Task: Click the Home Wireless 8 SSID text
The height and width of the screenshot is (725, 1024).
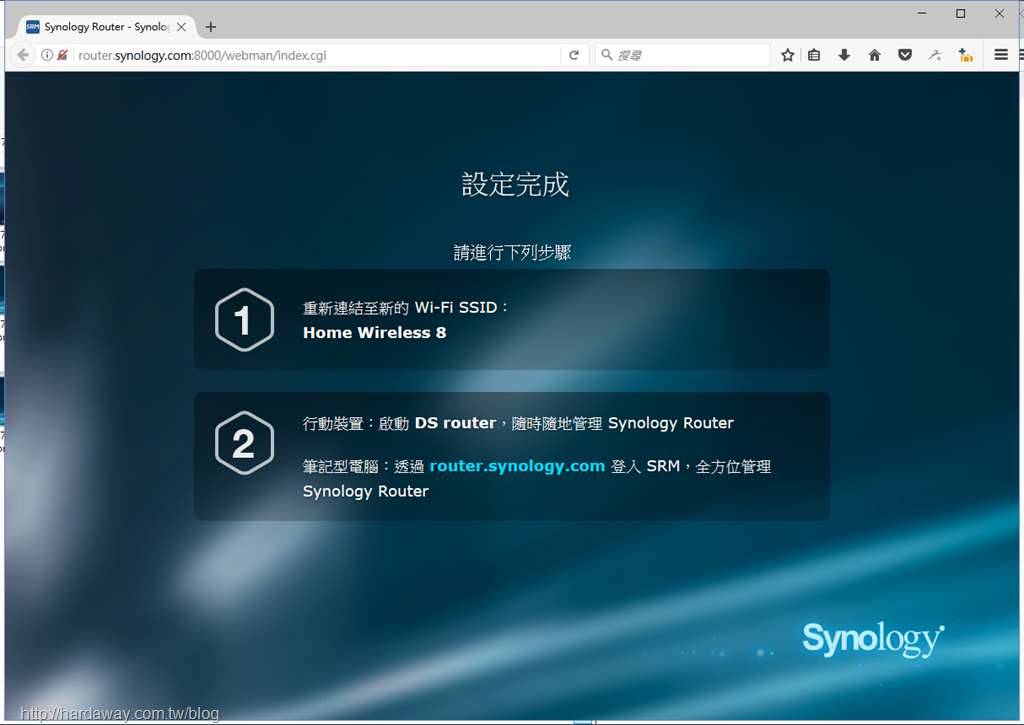Action: click(374, 332)
